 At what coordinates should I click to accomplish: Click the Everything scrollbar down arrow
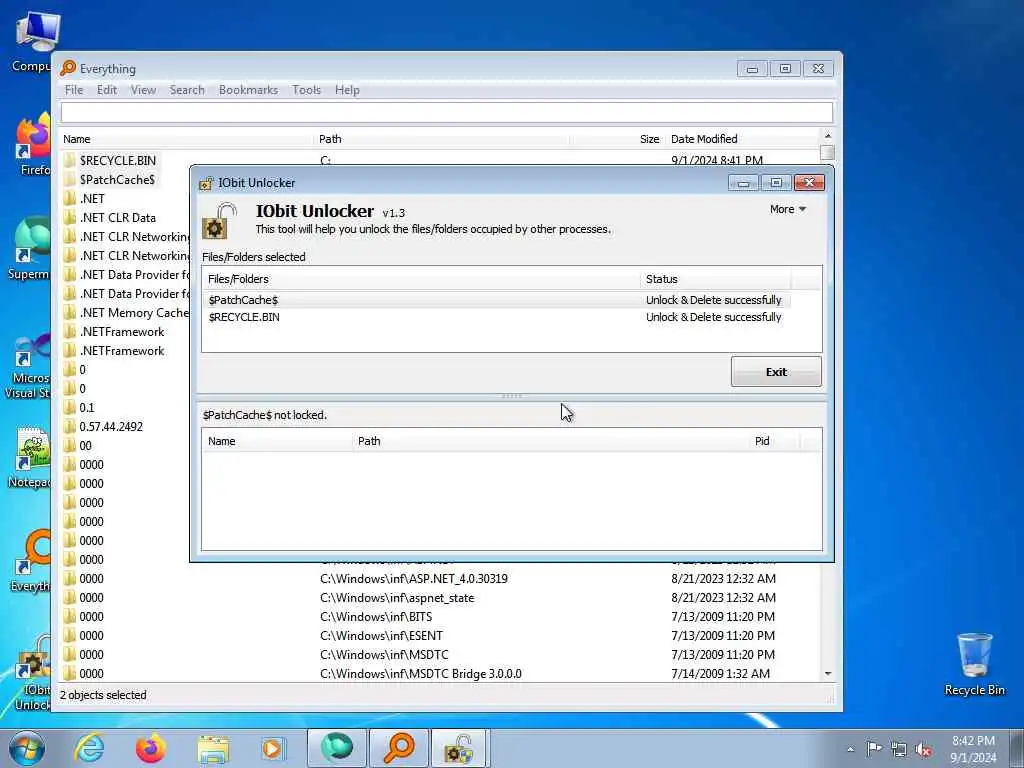pos(827,673)
